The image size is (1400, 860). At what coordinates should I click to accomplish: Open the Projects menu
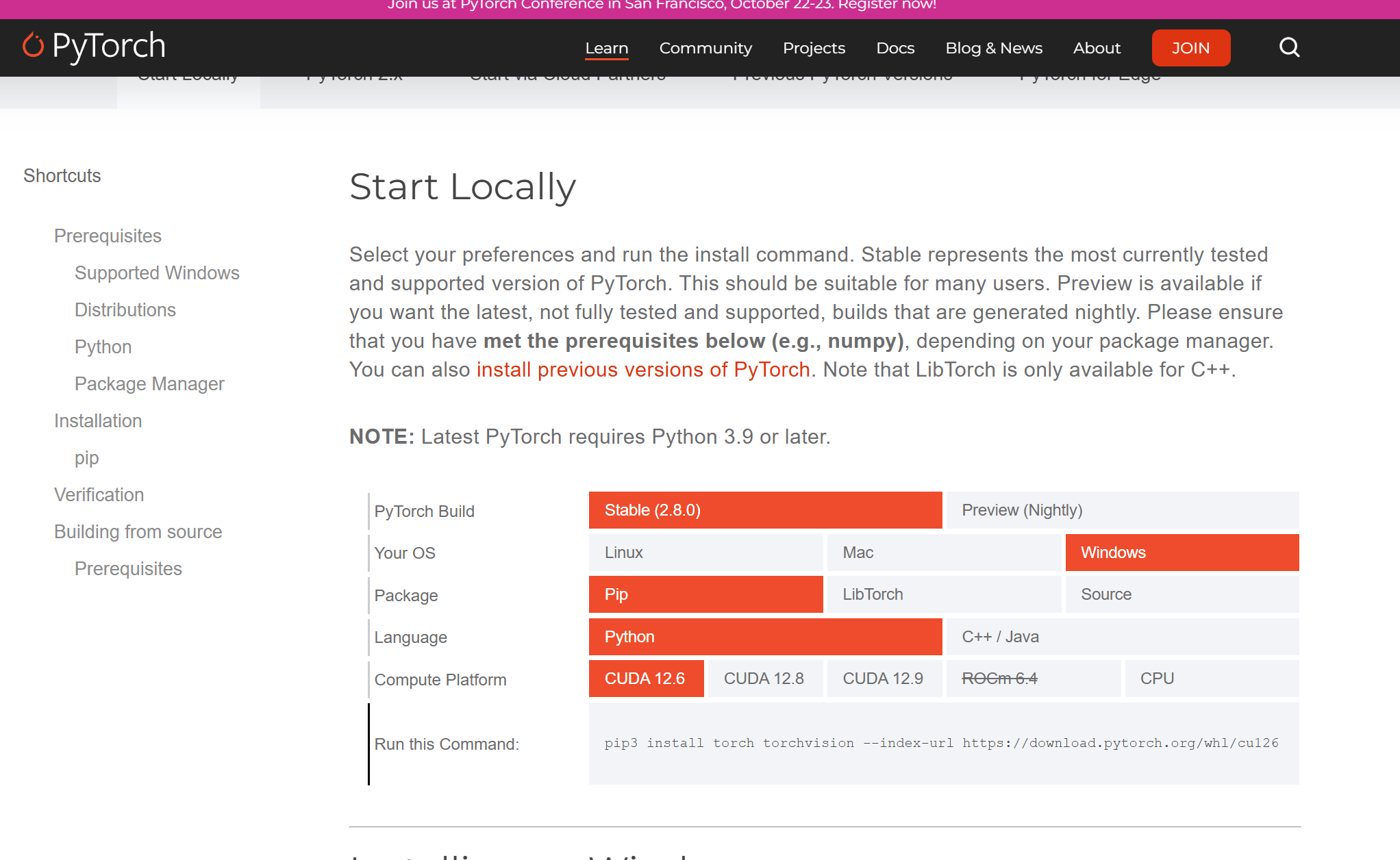pyautogui.click(x=814, y=48)
